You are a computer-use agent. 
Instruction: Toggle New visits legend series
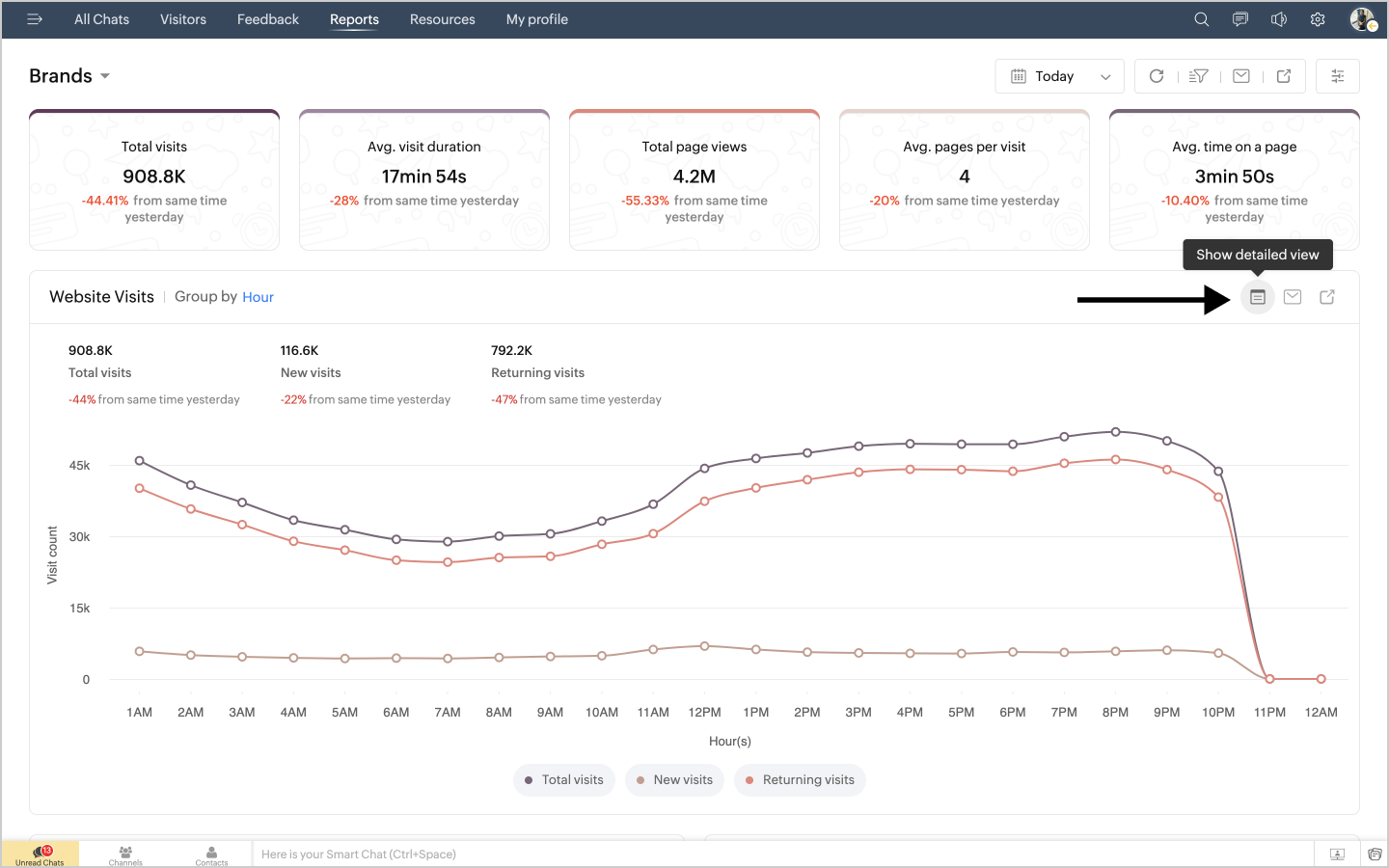[675, 780]
